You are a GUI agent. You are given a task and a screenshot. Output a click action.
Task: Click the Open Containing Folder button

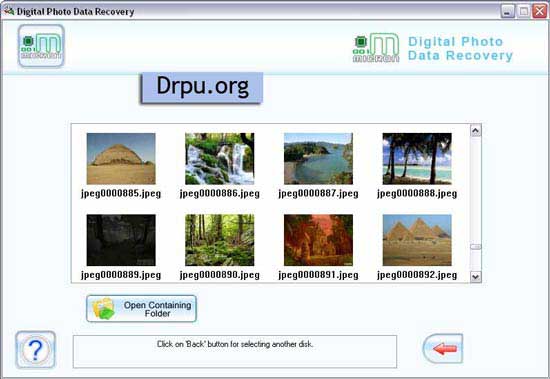point(141,308)
